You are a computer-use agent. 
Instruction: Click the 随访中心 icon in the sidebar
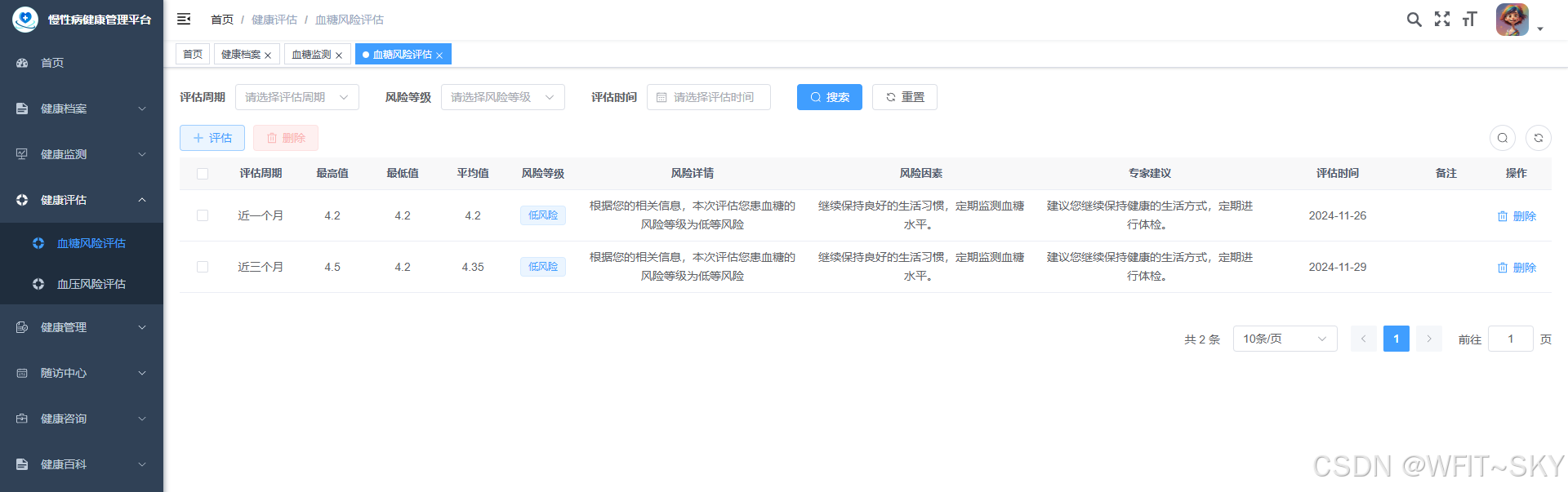(22, 373)
